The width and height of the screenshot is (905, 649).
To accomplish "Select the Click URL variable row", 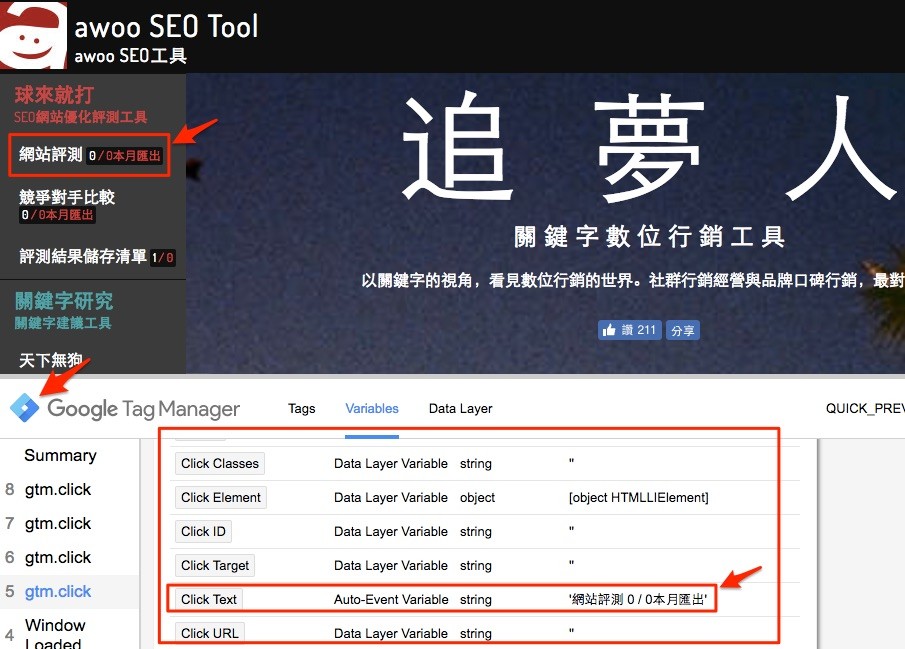I will (x=208, y=633).
